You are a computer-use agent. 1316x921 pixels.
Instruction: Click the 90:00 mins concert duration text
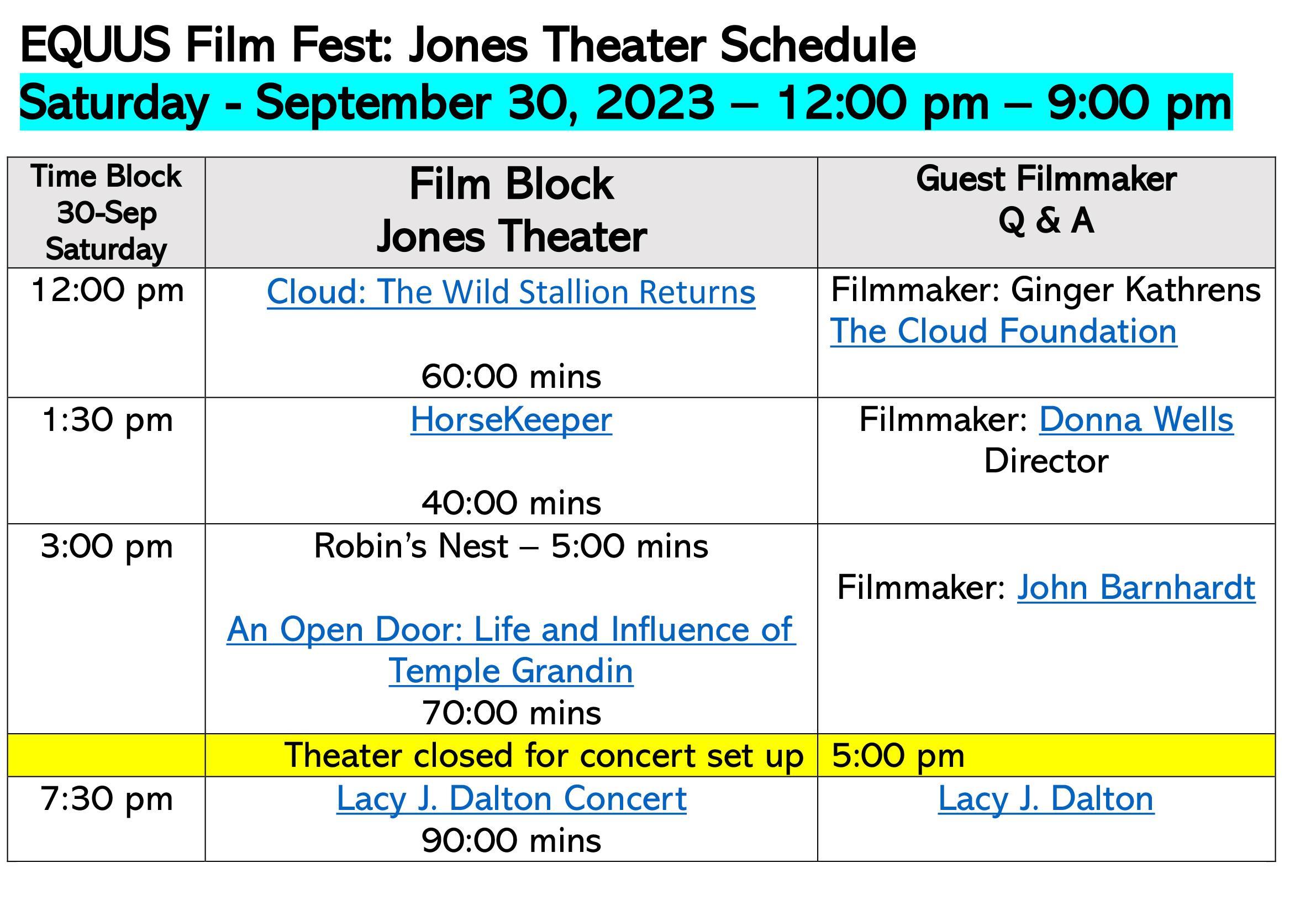click(510, 841)
